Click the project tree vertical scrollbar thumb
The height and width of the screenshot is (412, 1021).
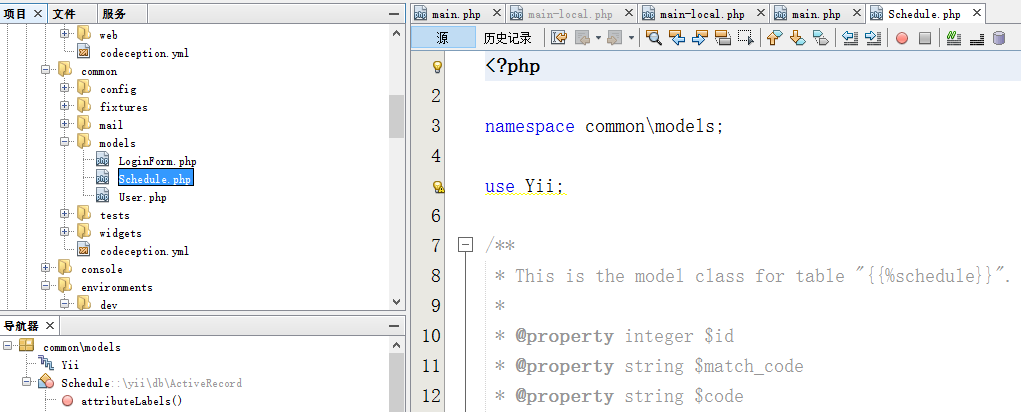pos(396,117)
